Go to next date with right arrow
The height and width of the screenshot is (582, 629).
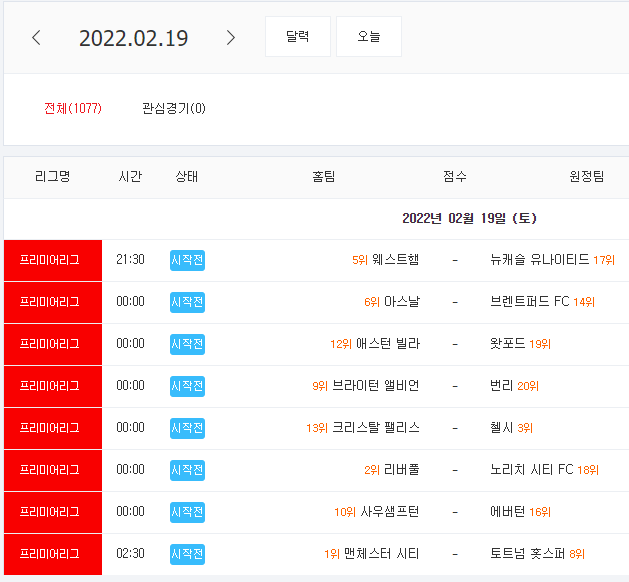(x=230, y=38)
